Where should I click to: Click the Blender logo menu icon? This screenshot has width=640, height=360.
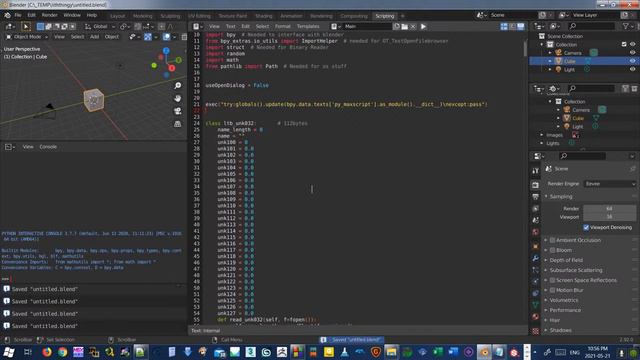[7, 16]
